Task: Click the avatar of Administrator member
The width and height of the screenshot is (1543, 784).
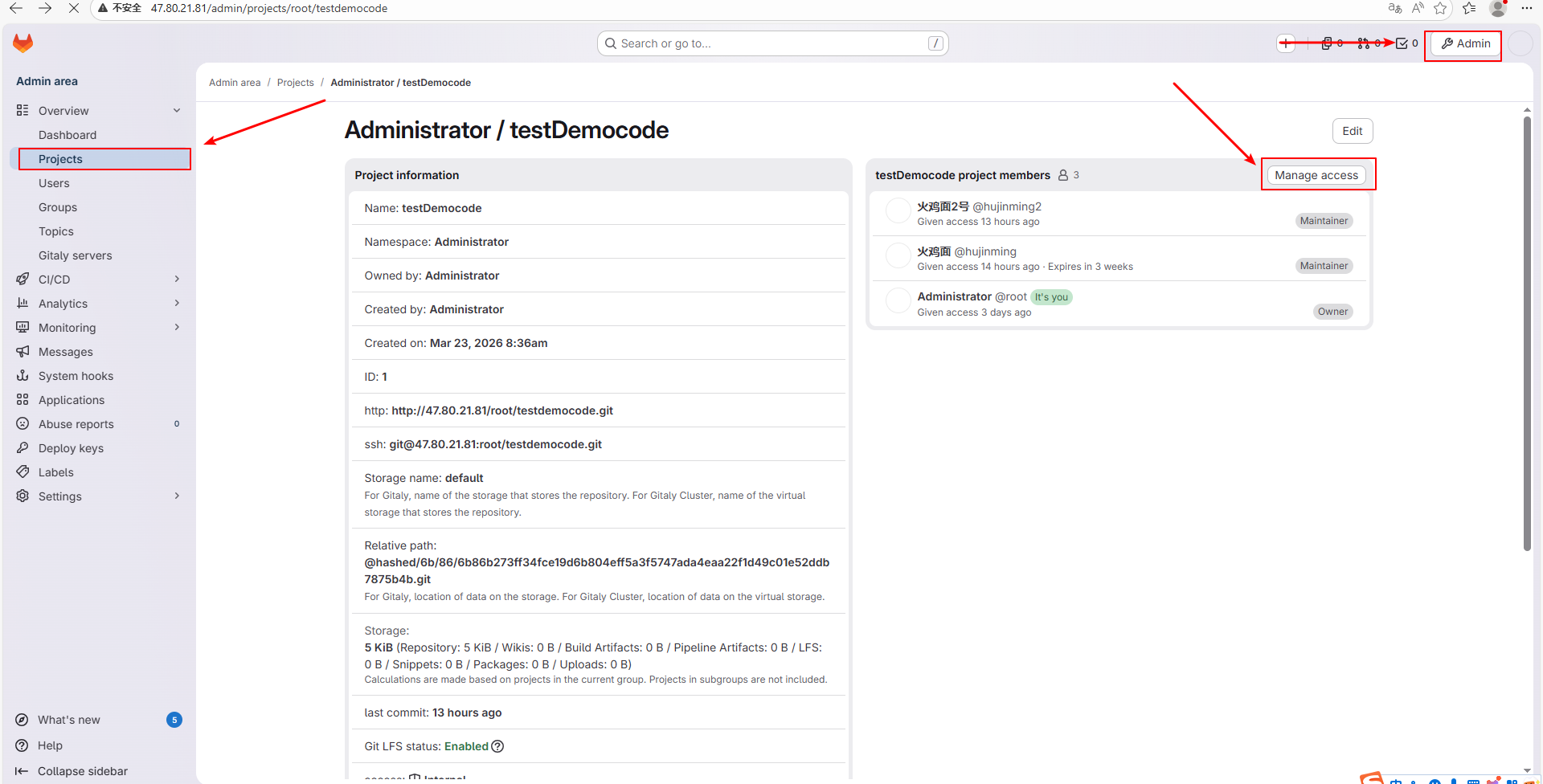Action: click(898, 300)
